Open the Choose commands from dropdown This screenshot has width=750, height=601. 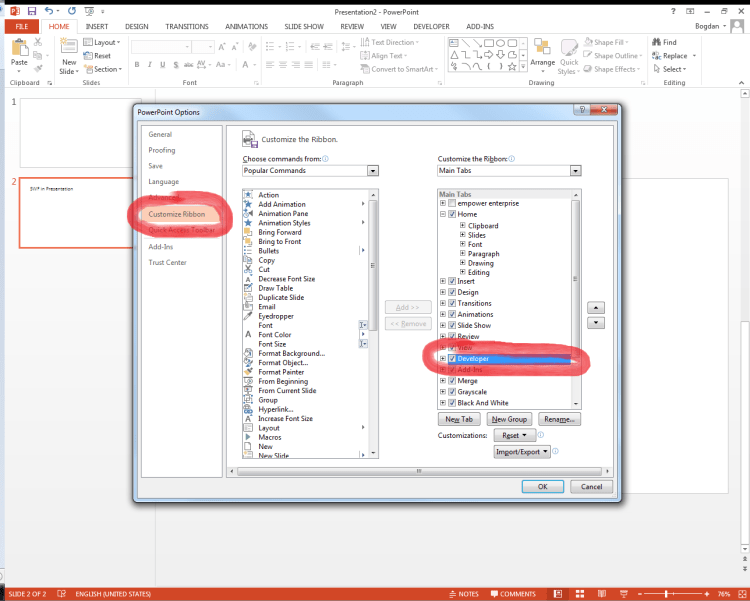coord(373,171)
